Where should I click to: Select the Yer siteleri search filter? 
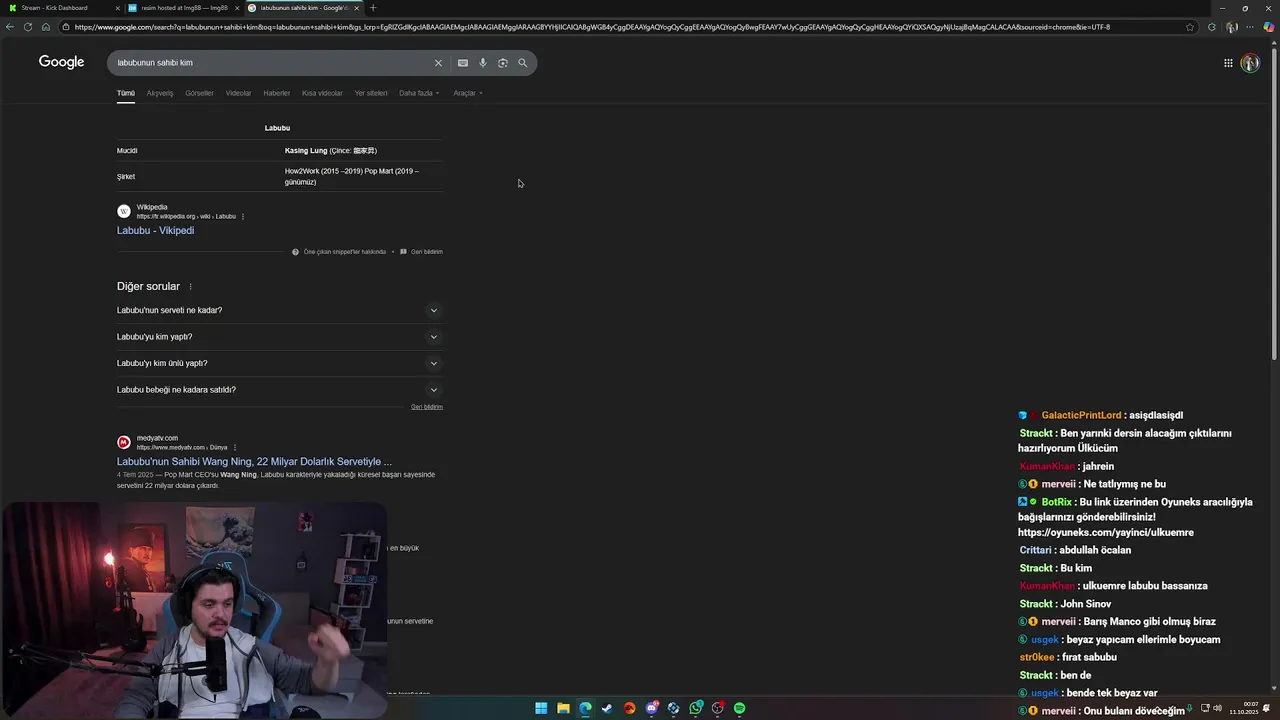(x=371, y=93)
